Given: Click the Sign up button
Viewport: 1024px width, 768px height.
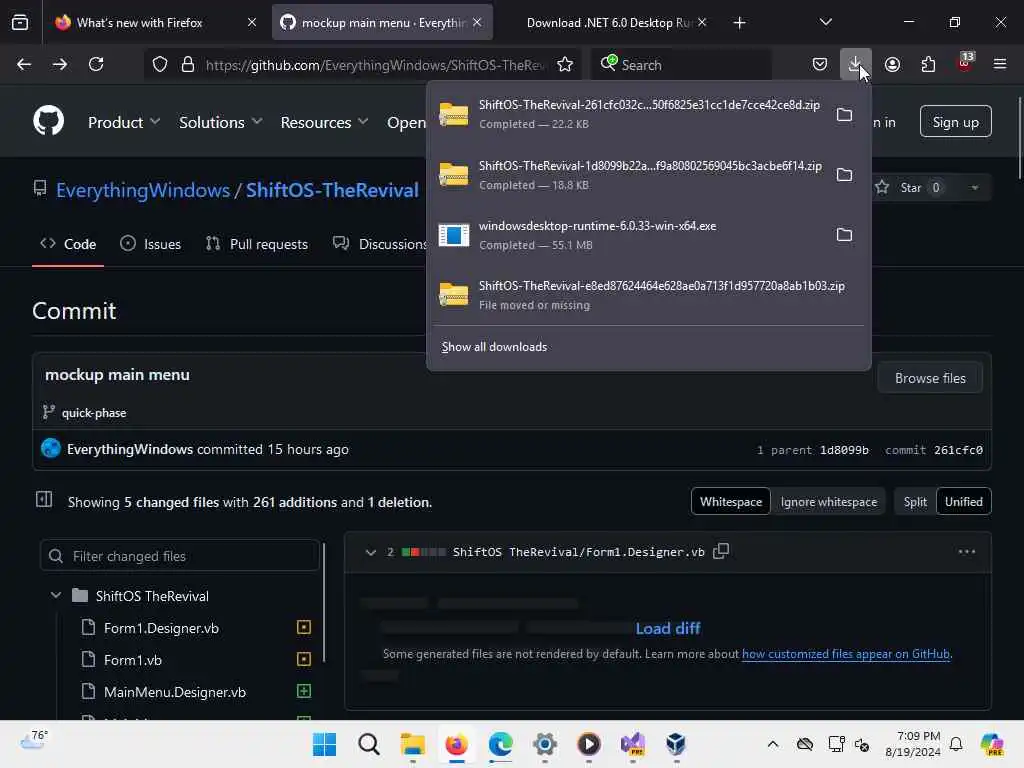Looking at the screenshot, I should pos(955,121).
